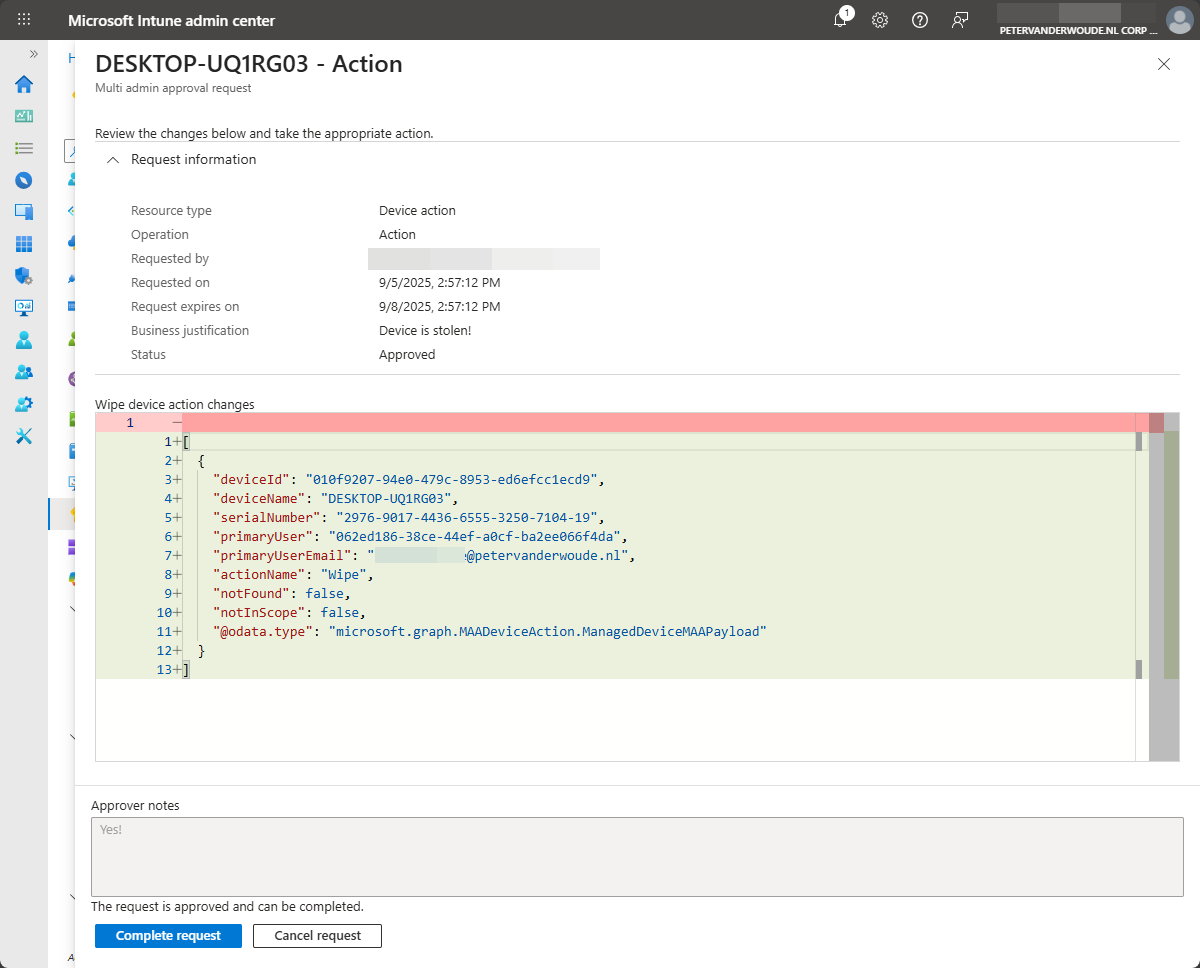This screenshot has width=1200, height=968.
Task: Open the feedback icon in the header
Action: click(960, 20)
